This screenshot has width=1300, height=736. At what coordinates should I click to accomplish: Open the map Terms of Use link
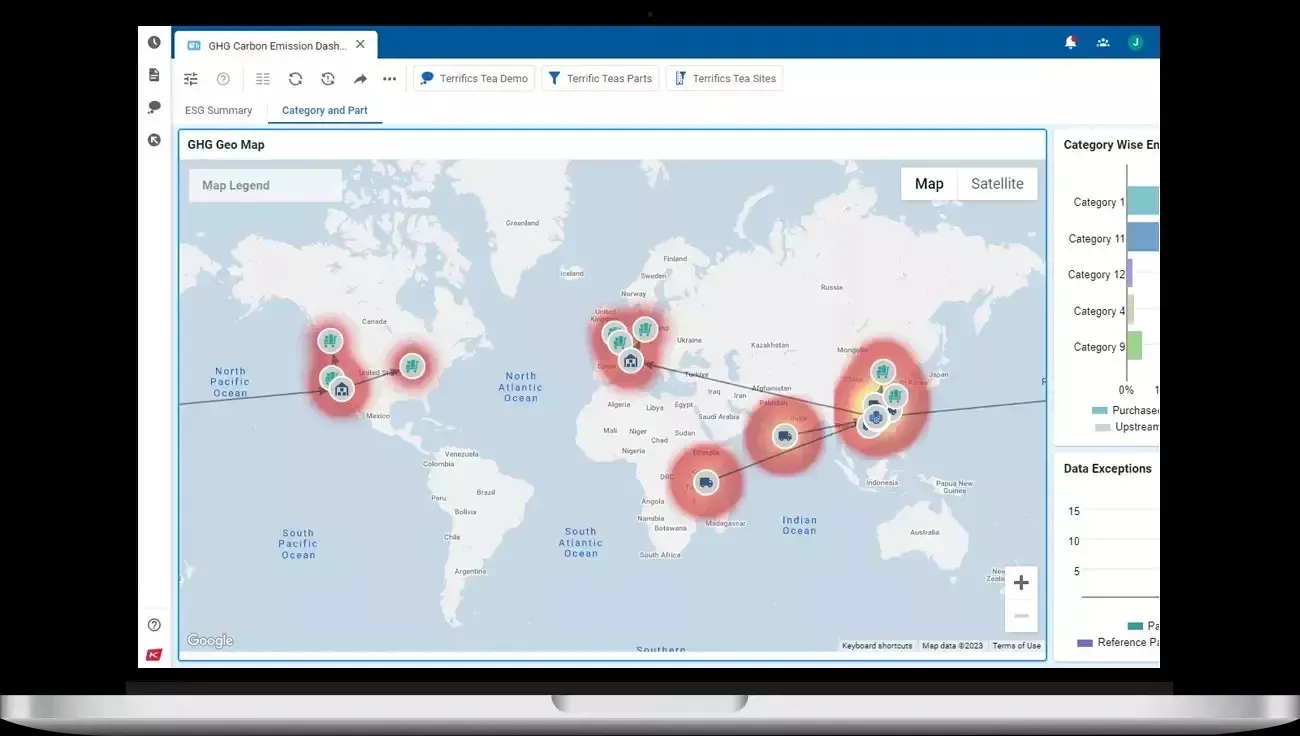tap(1016, 646)
